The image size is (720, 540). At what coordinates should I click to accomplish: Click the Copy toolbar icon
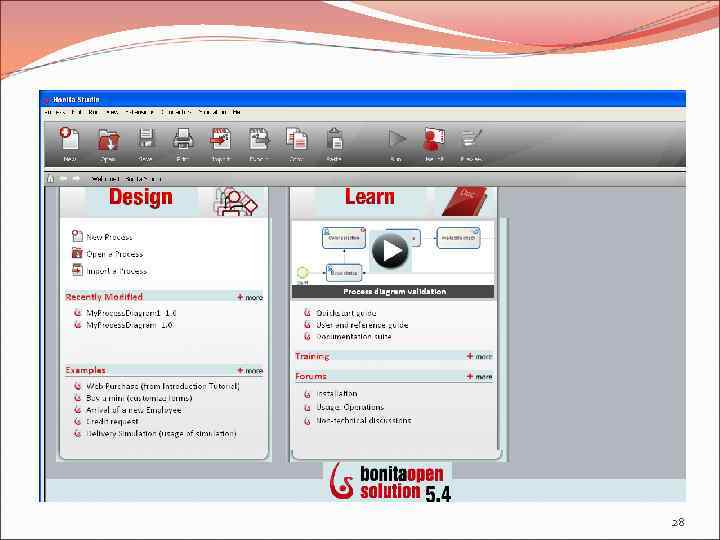tap(297, 140)
